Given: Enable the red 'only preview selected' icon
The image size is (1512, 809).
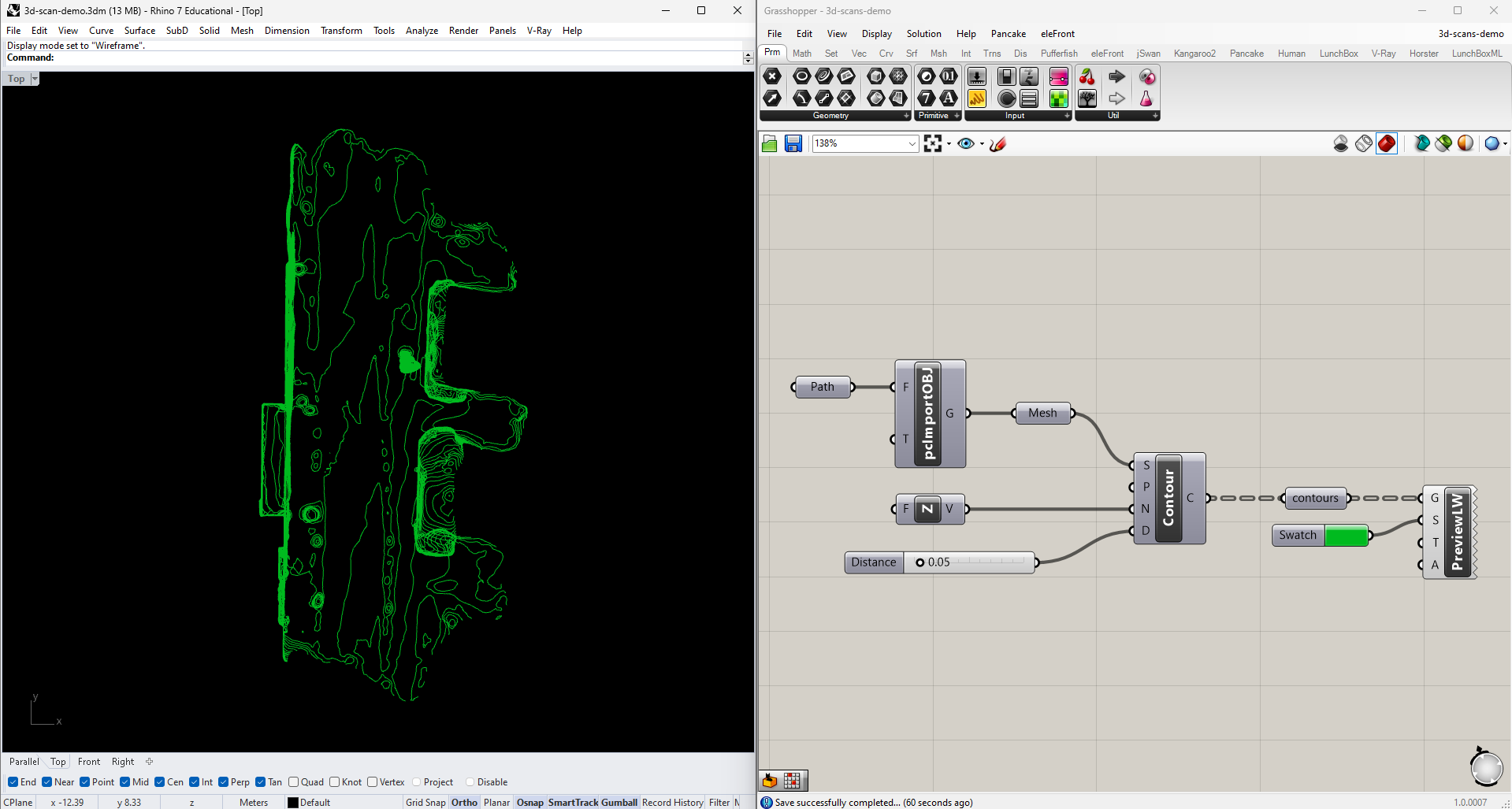Looking at the screenshot, I should [1387, 143].
